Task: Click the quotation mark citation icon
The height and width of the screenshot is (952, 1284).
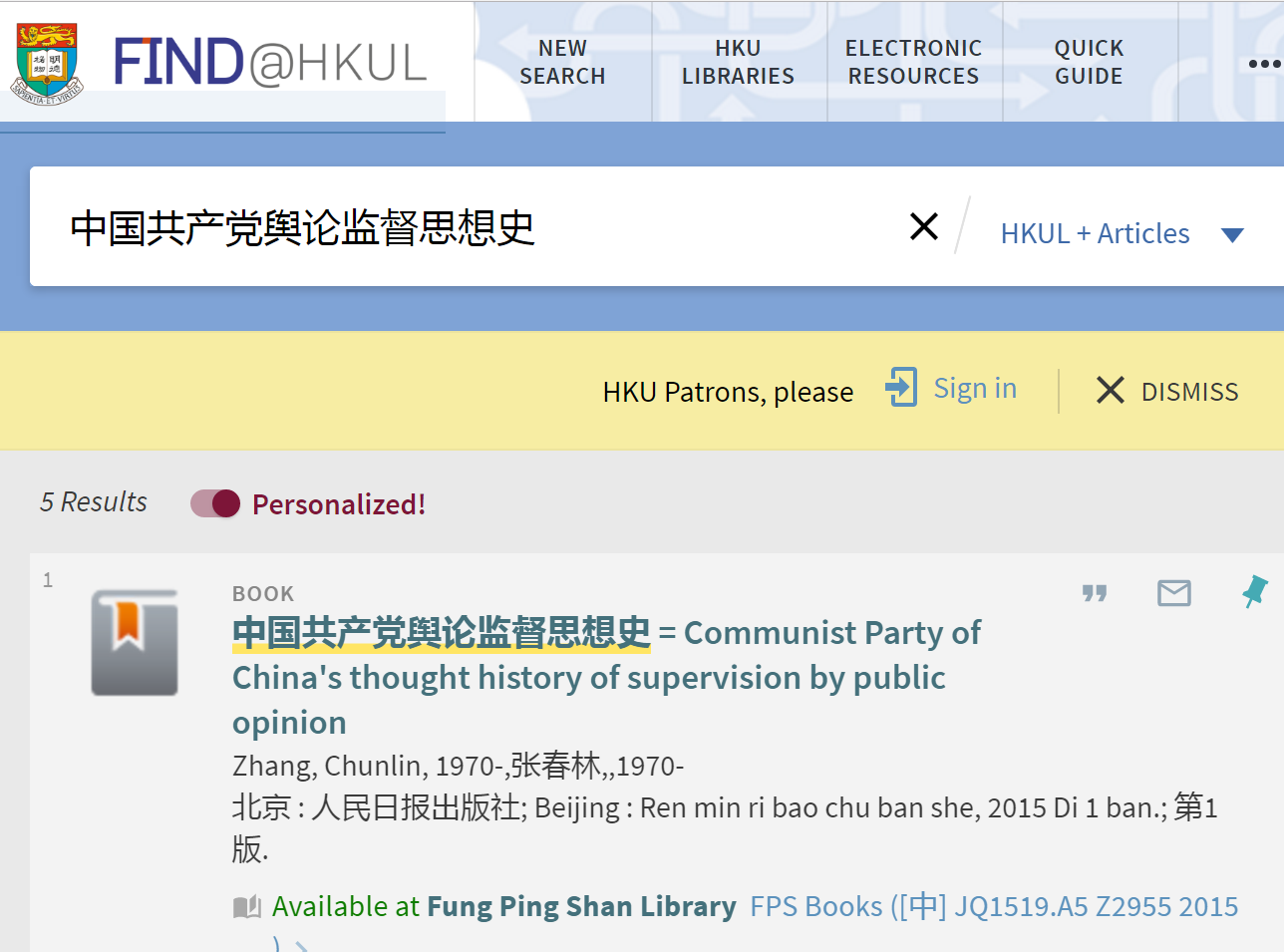Action: [x=1095, y=593]
